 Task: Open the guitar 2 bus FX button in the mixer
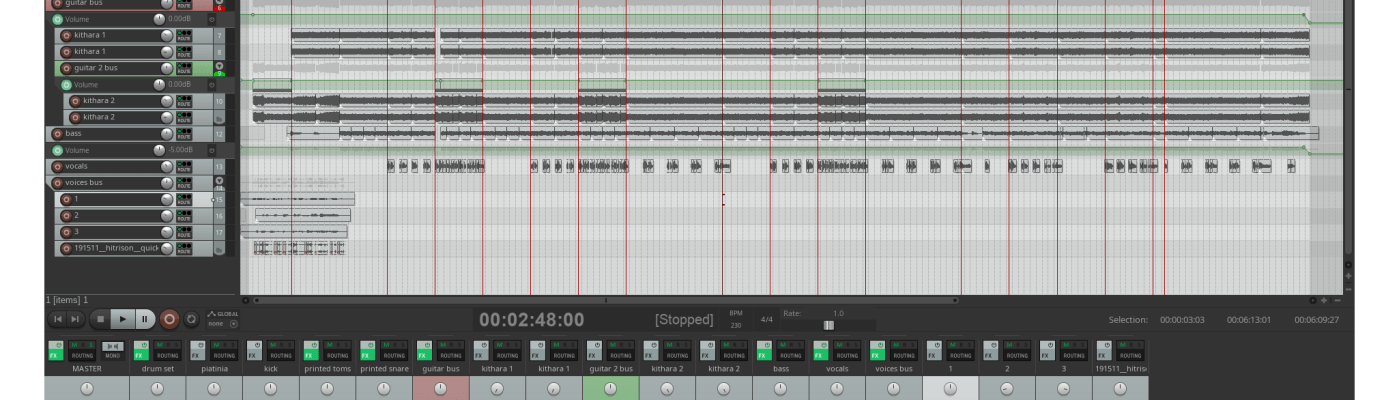tap(594, 355)
